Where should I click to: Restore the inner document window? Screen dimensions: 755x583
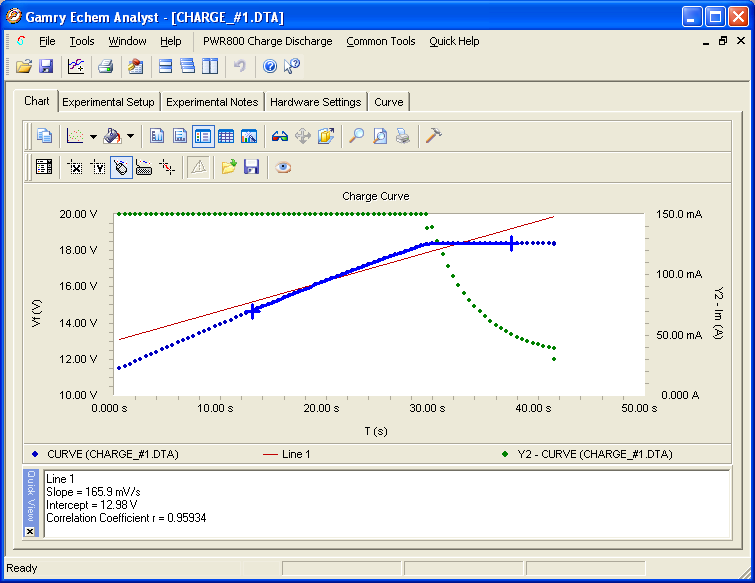coord(723,41)
